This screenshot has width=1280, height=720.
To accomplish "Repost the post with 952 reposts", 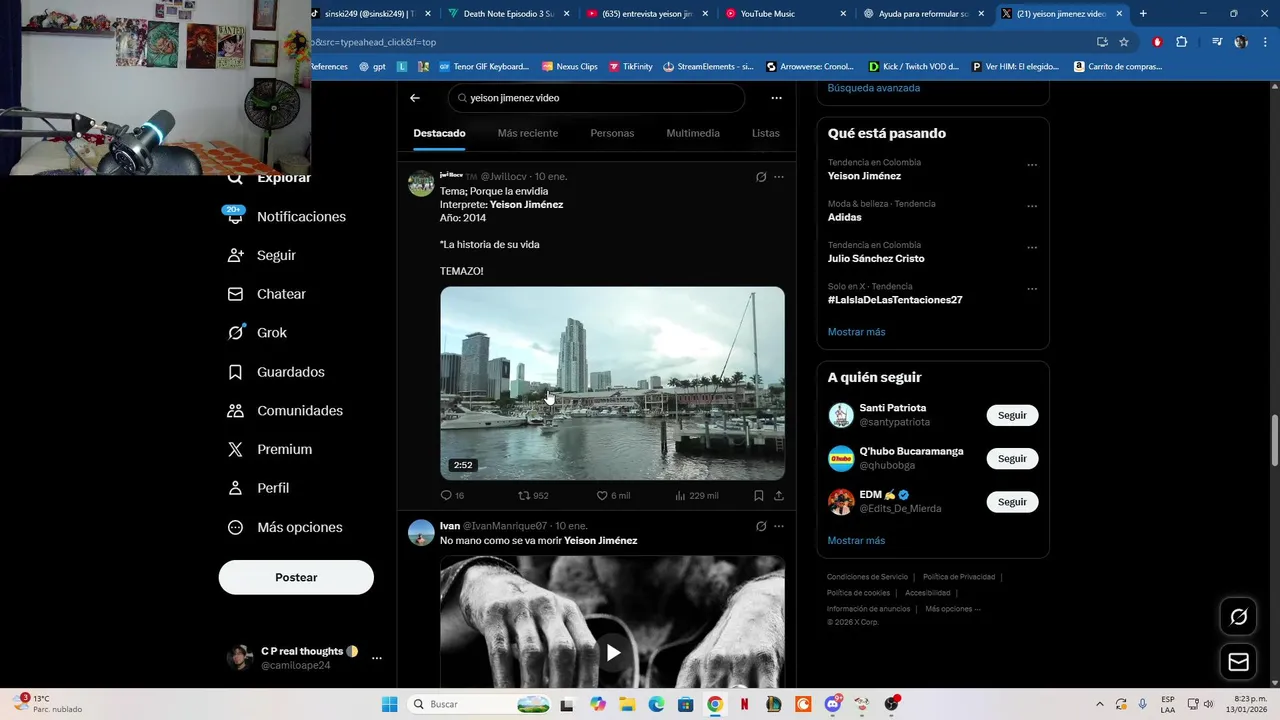I will (533, 495).
